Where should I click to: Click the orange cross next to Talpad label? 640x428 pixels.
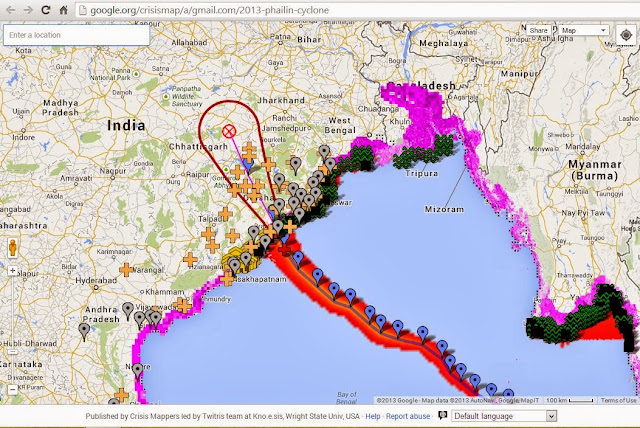(225, 213)
